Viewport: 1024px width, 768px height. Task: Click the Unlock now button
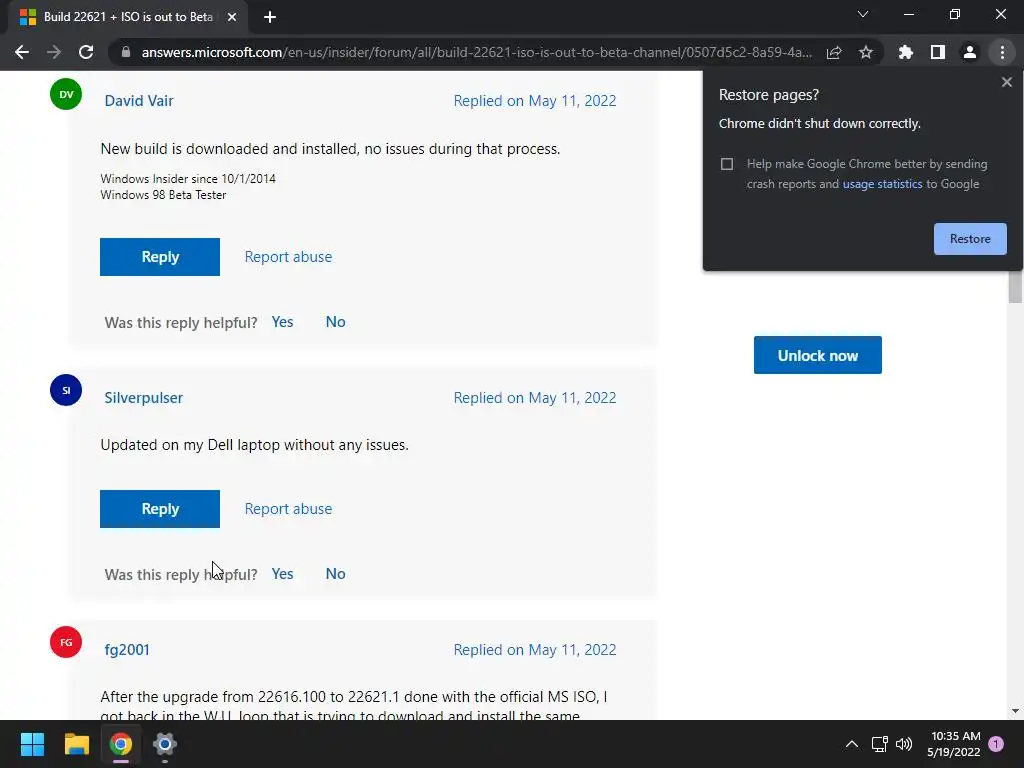(818, 355)
